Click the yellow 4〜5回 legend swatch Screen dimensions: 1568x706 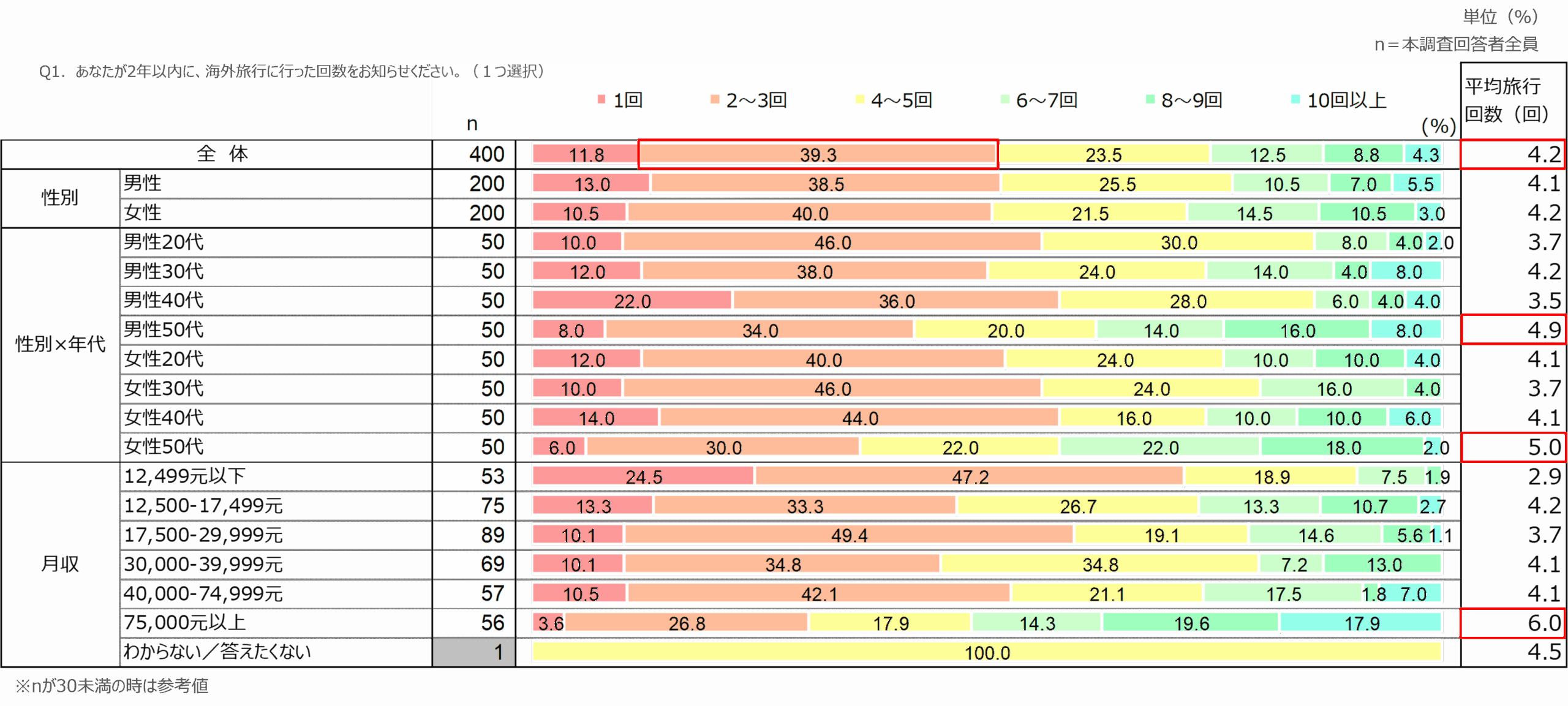(859, 99)
